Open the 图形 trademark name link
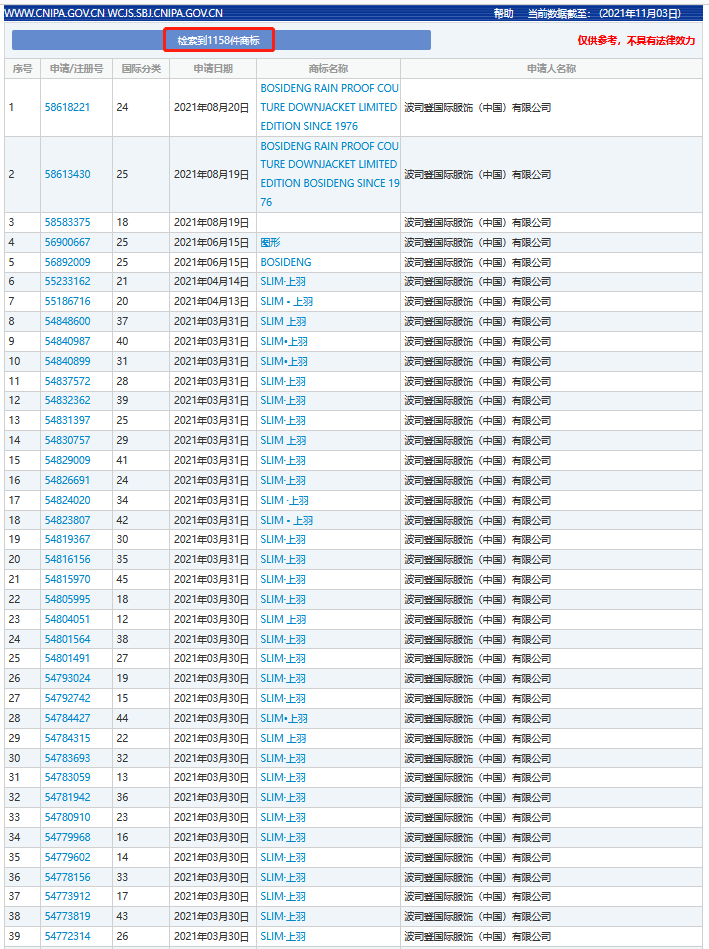Screen dimensions: 709x949 tap(270, 242)
